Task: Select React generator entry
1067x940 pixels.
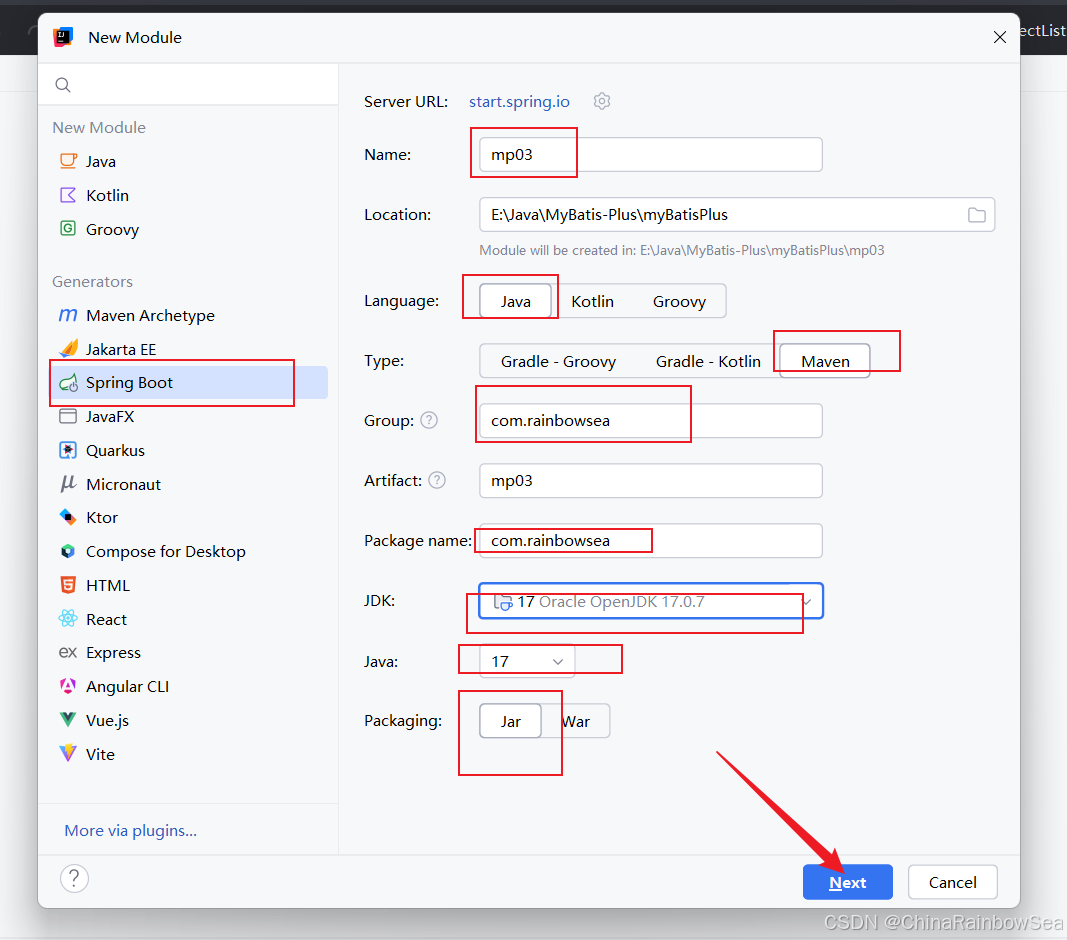Action: click(x=189, y=619)
